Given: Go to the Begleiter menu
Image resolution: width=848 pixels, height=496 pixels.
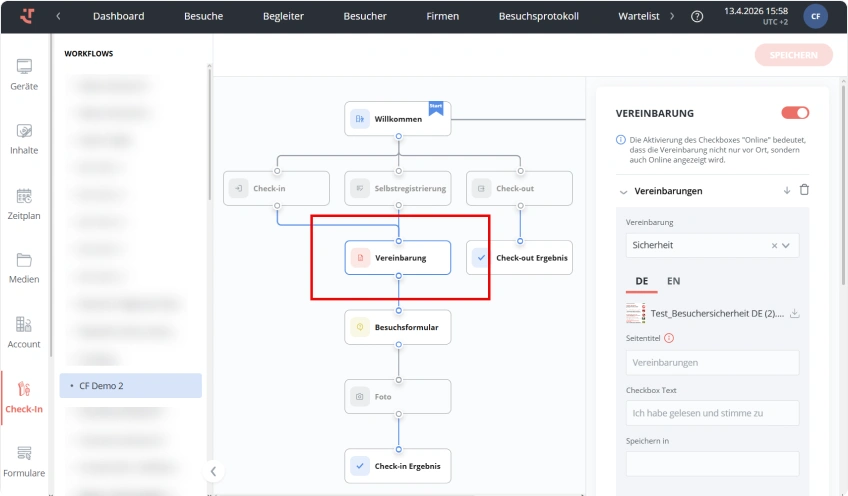Looking at the screenshot, I should pos(283,16).
